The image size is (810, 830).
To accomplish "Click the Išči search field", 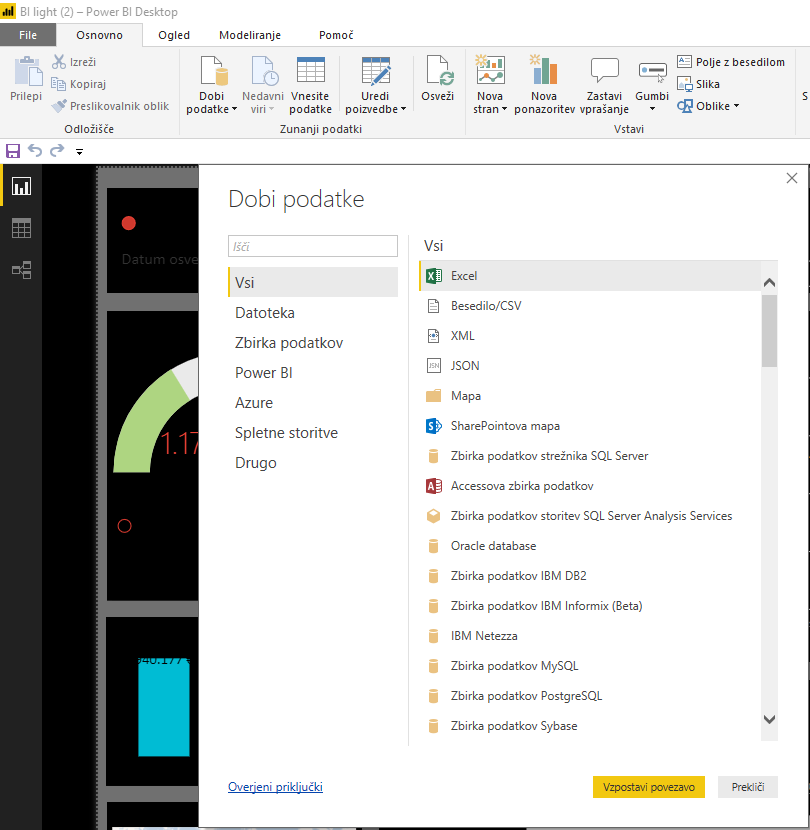I will point(313,246).
